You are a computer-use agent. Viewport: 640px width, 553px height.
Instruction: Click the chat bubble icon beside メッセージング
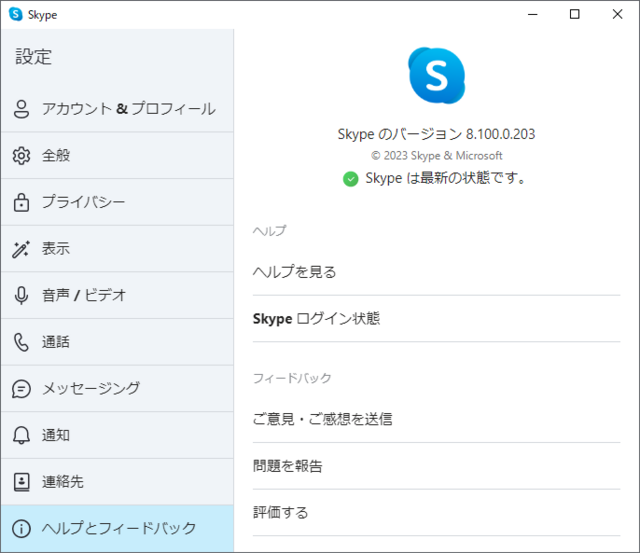coord(21,389)
